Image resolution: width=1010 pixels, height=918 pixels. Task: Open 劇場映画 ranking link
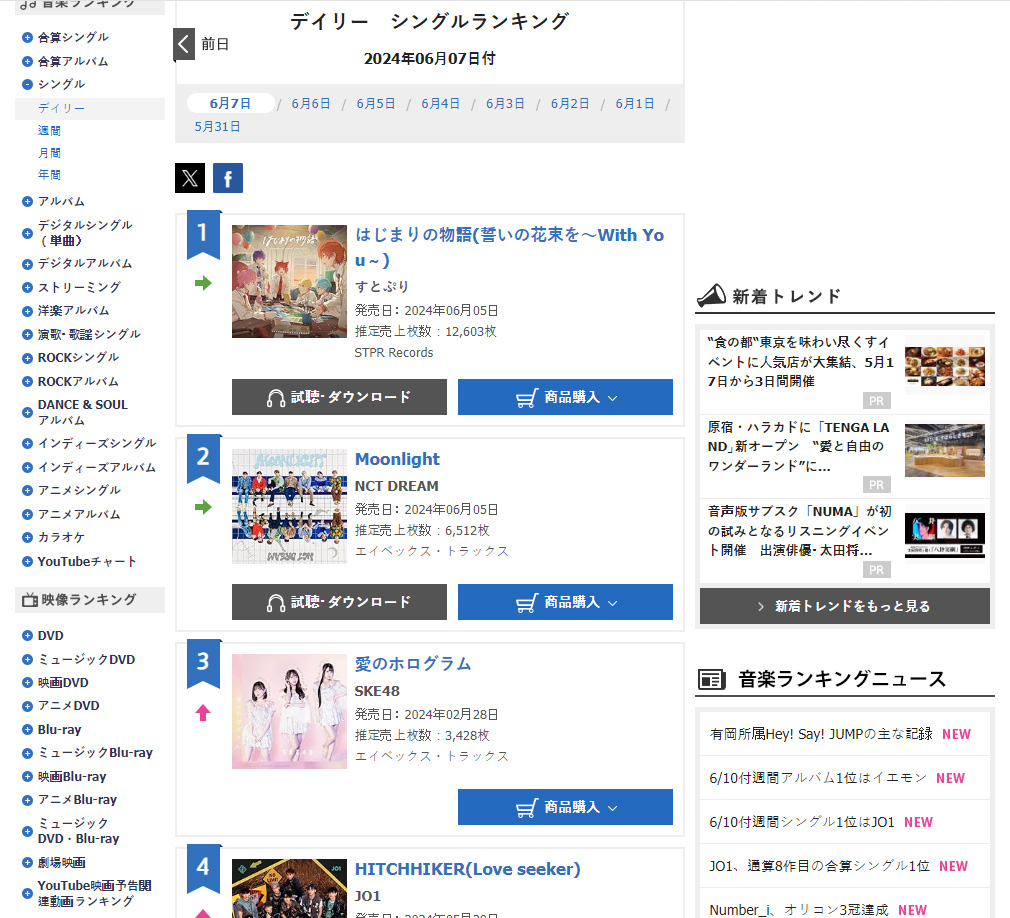(x=61, y=863)
